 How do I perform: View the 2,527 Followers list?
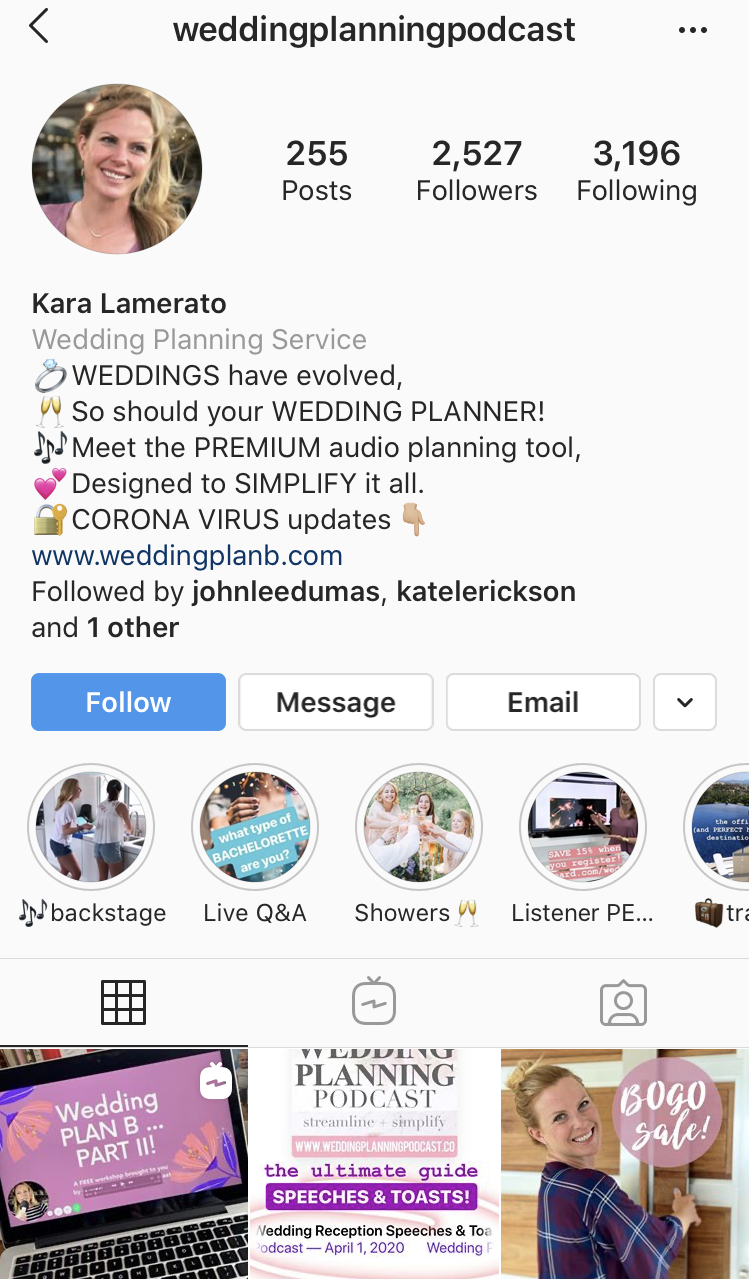coord(477,171)
